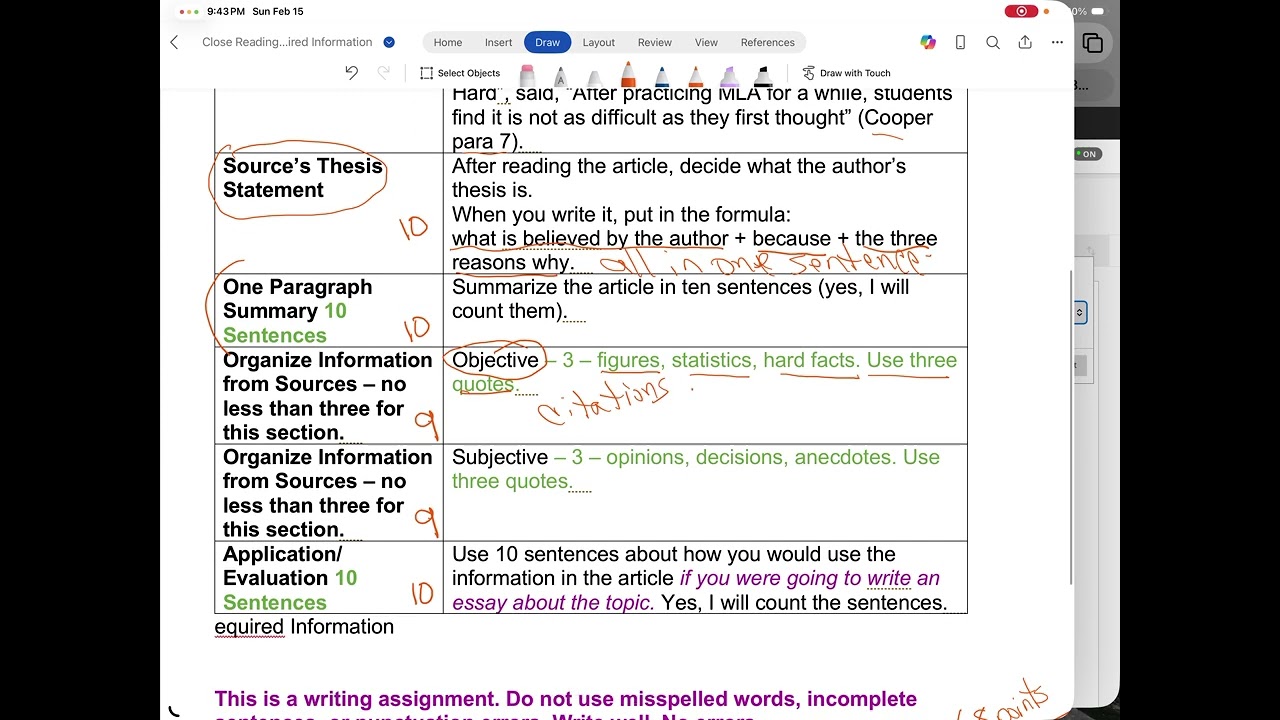This screenshot has height=720, width=1280.
Task: Tap the share icon
Action: pyautogui.click(x=1025, y=42)
